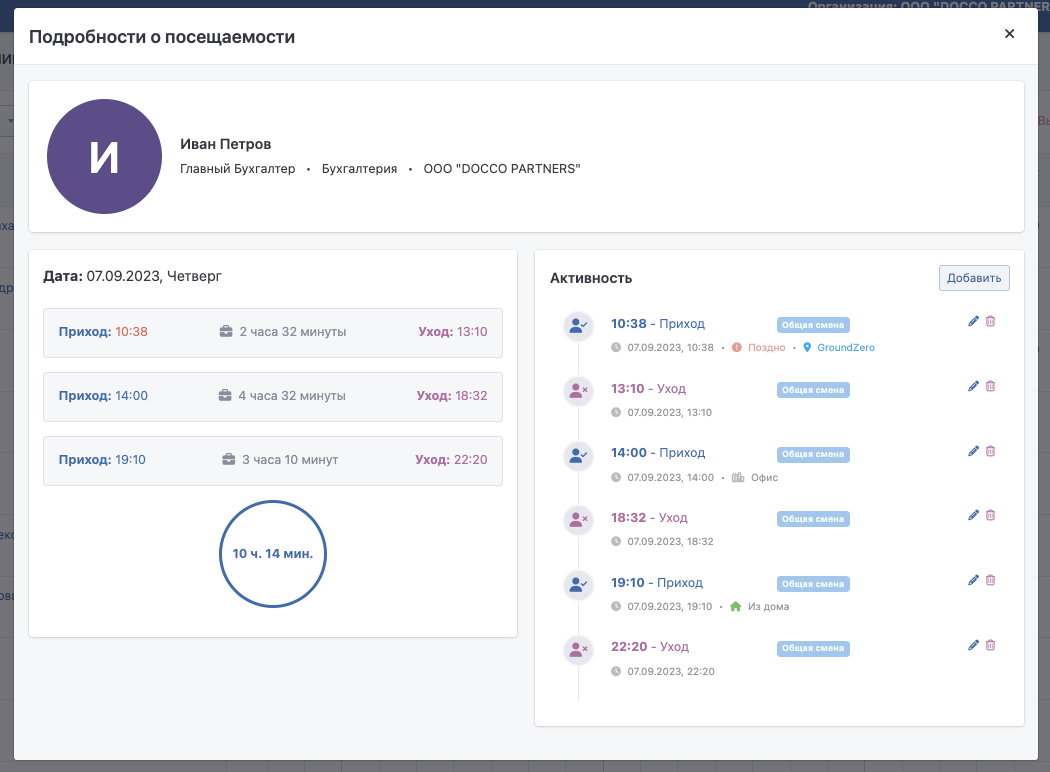Click the 13:10 - Уход activity title

click(x=648, y=389)
